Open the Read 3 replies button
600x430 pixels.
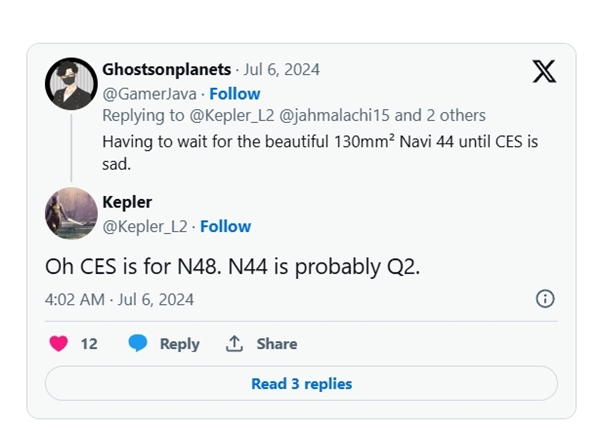coord(301,383)
